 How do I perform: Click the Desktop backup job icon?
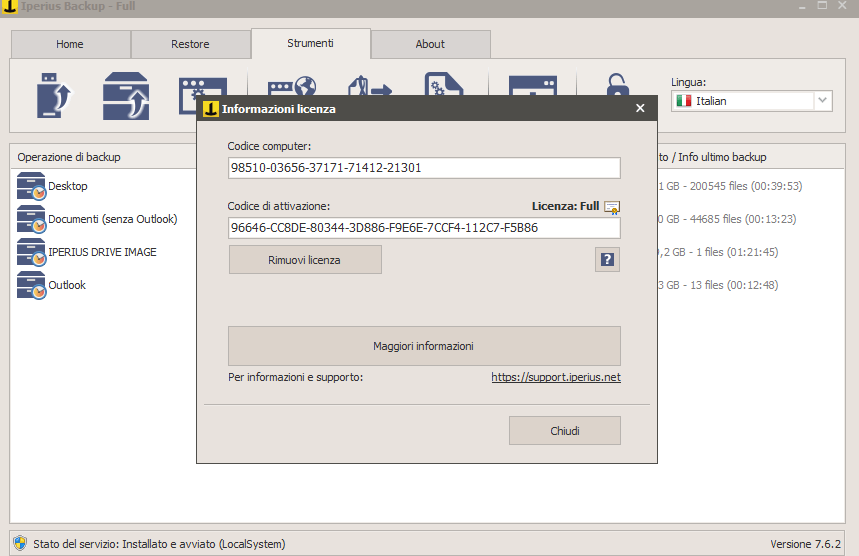(31, 186)
